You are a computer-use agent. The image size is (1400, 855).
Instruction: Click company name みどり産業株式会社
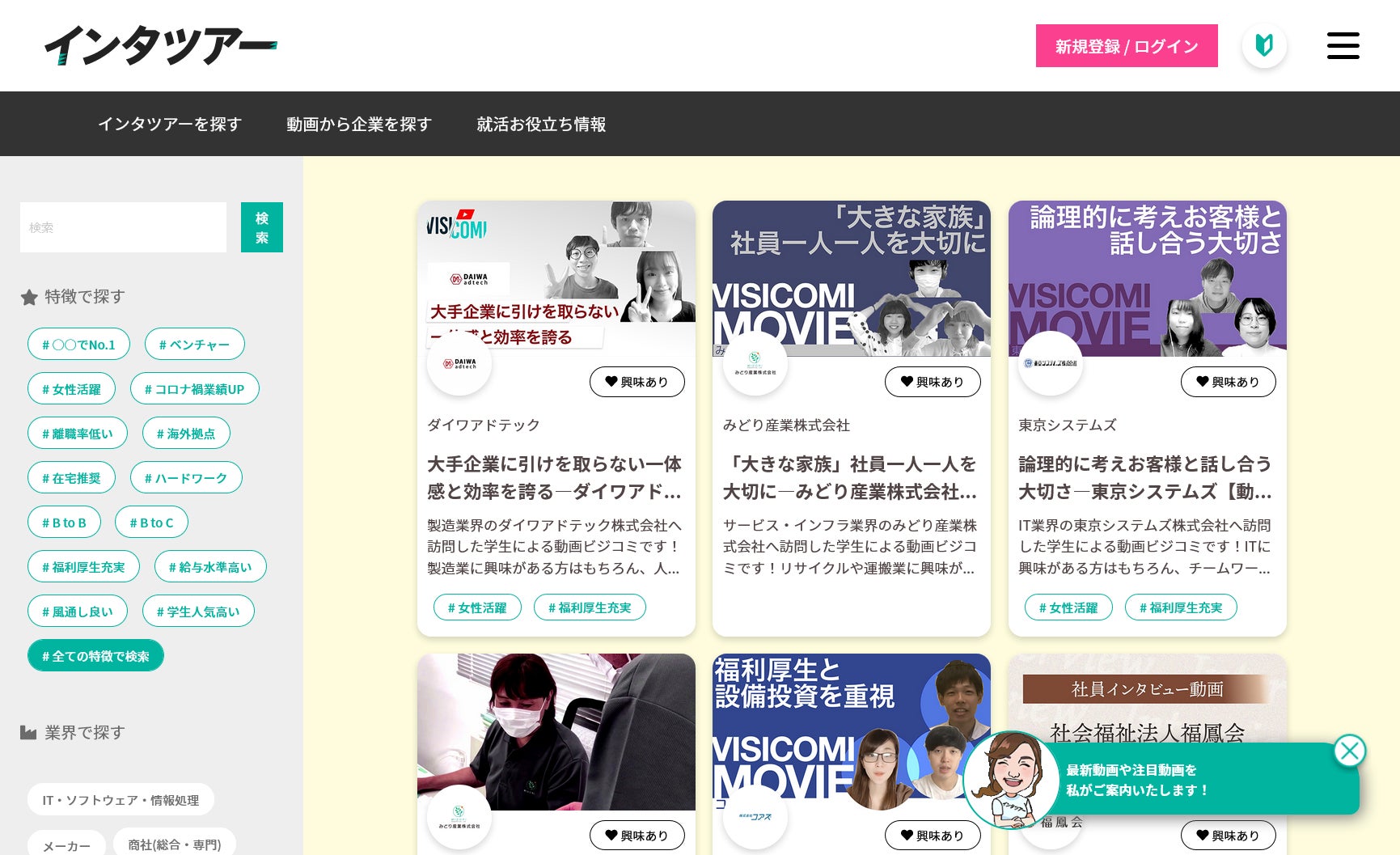coord(786,425)
